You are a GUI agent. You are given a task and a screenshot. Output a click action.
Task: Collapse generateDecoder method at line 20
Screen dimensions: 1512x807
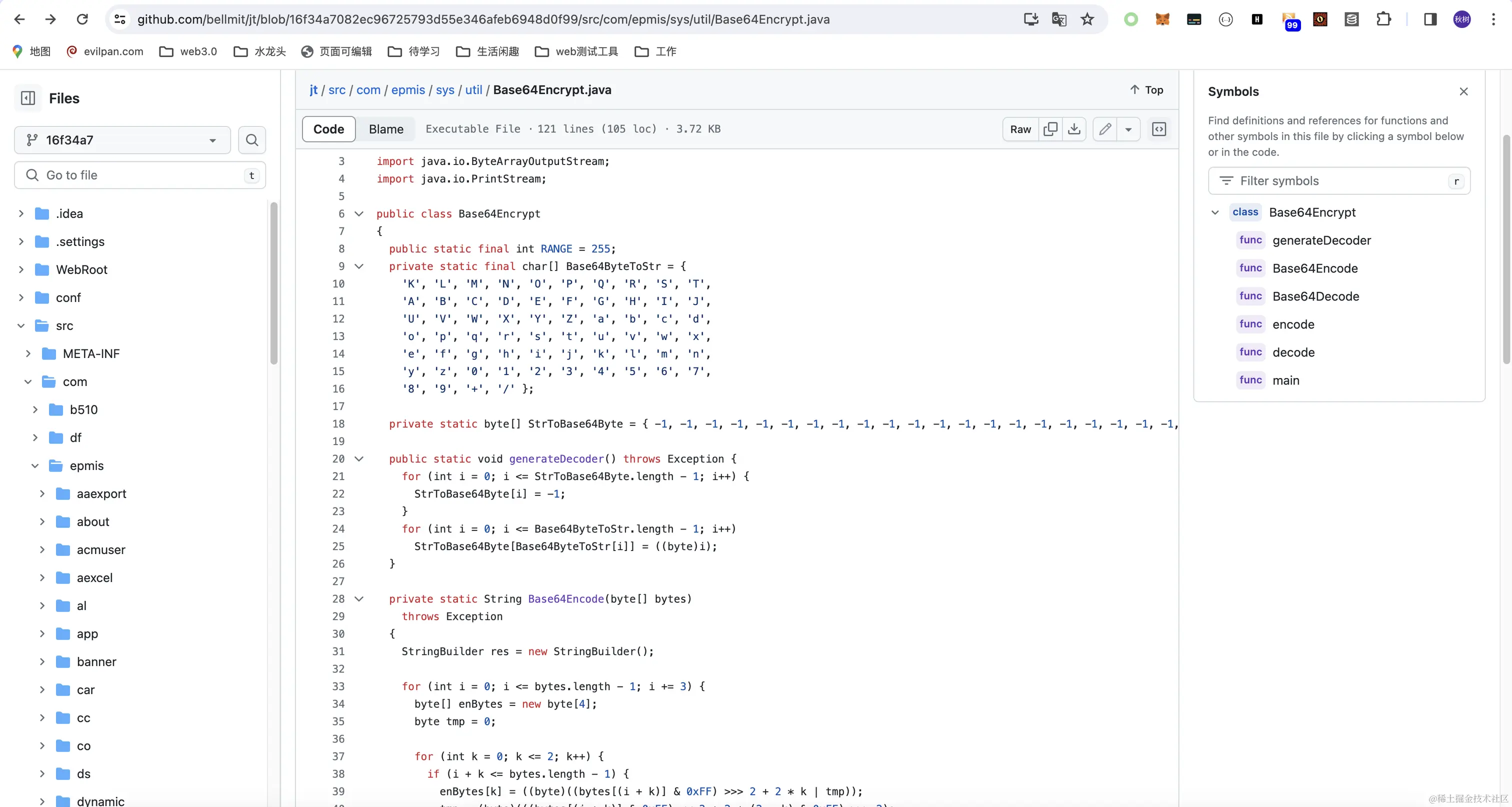(359, 458)
